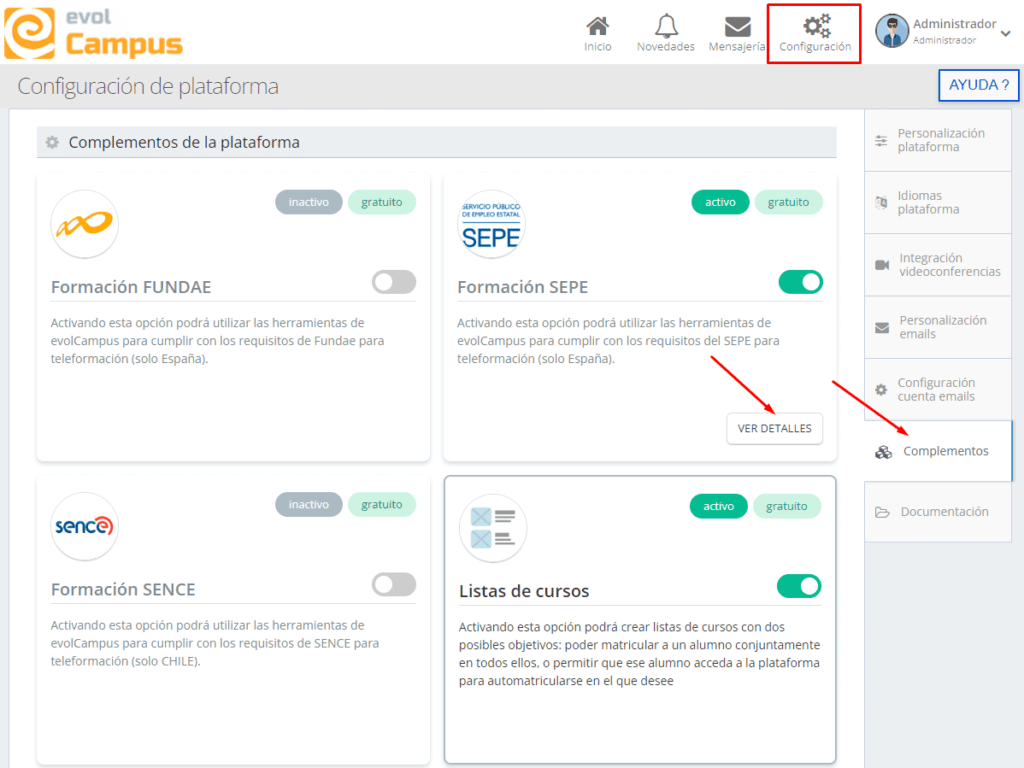This screenshot has width=1024, height=768.
Task: Click the evolCampus logo
Action: click(93, 32)
